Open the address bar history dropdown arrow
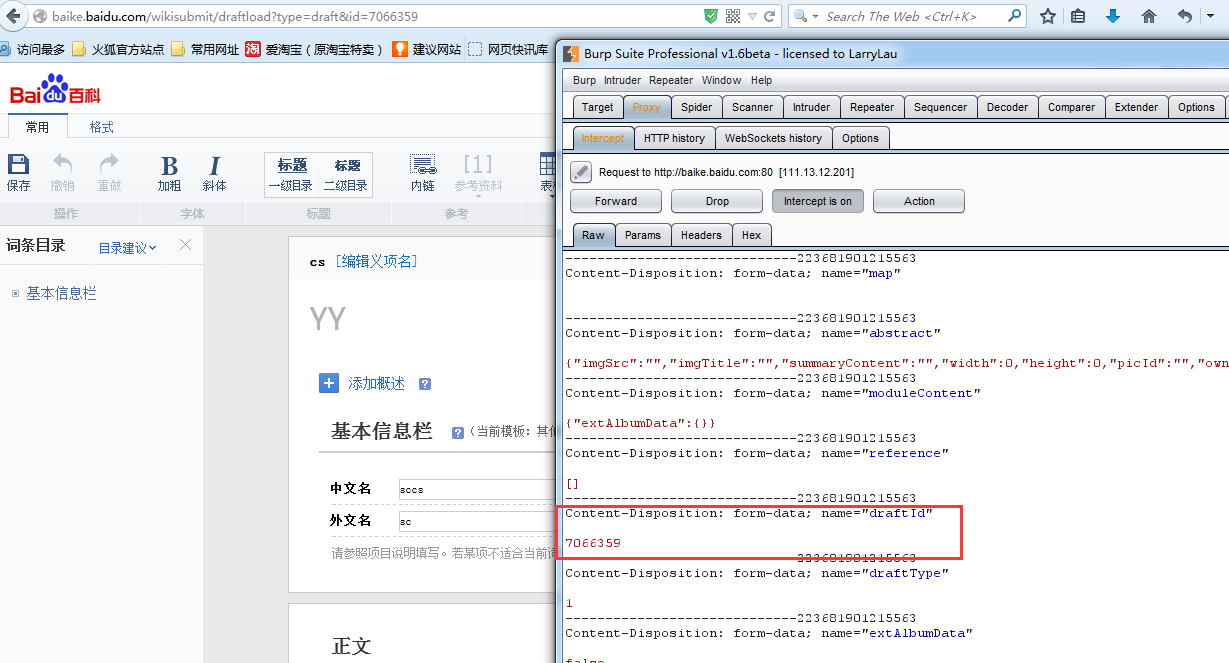 point(752,16)
